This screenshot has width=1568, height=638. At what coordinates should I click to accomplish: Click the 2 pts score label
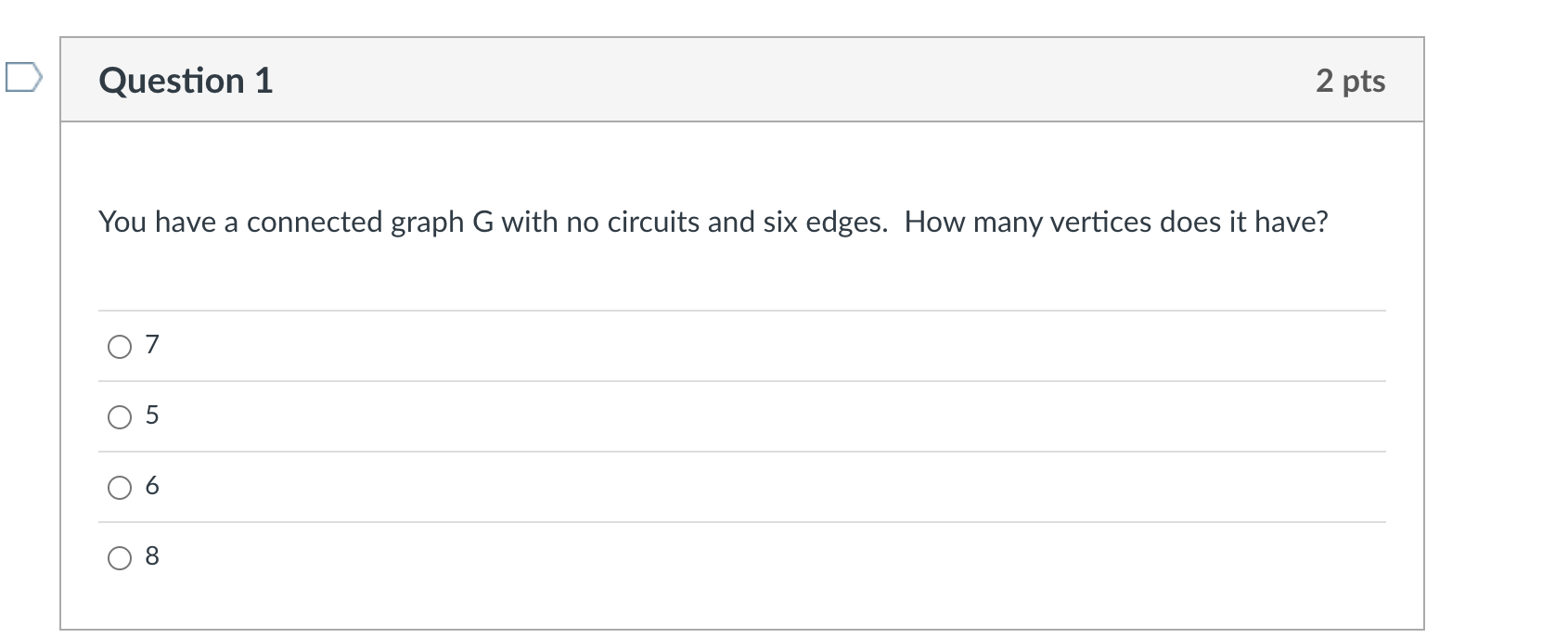point(1350,81)
